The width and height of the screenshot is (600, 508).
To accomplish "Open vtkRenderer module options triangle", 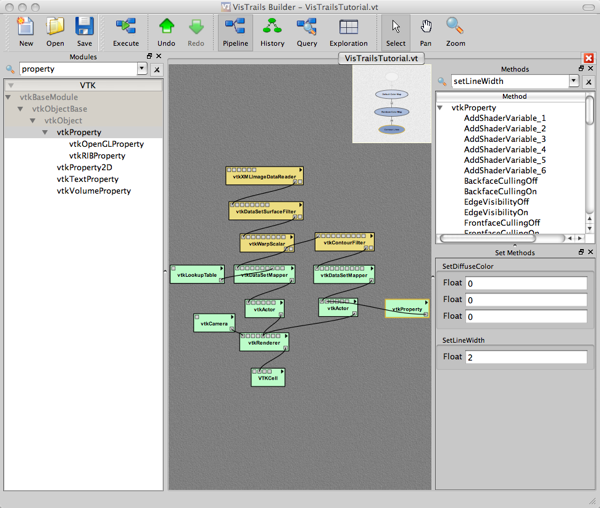I will 286,336.
